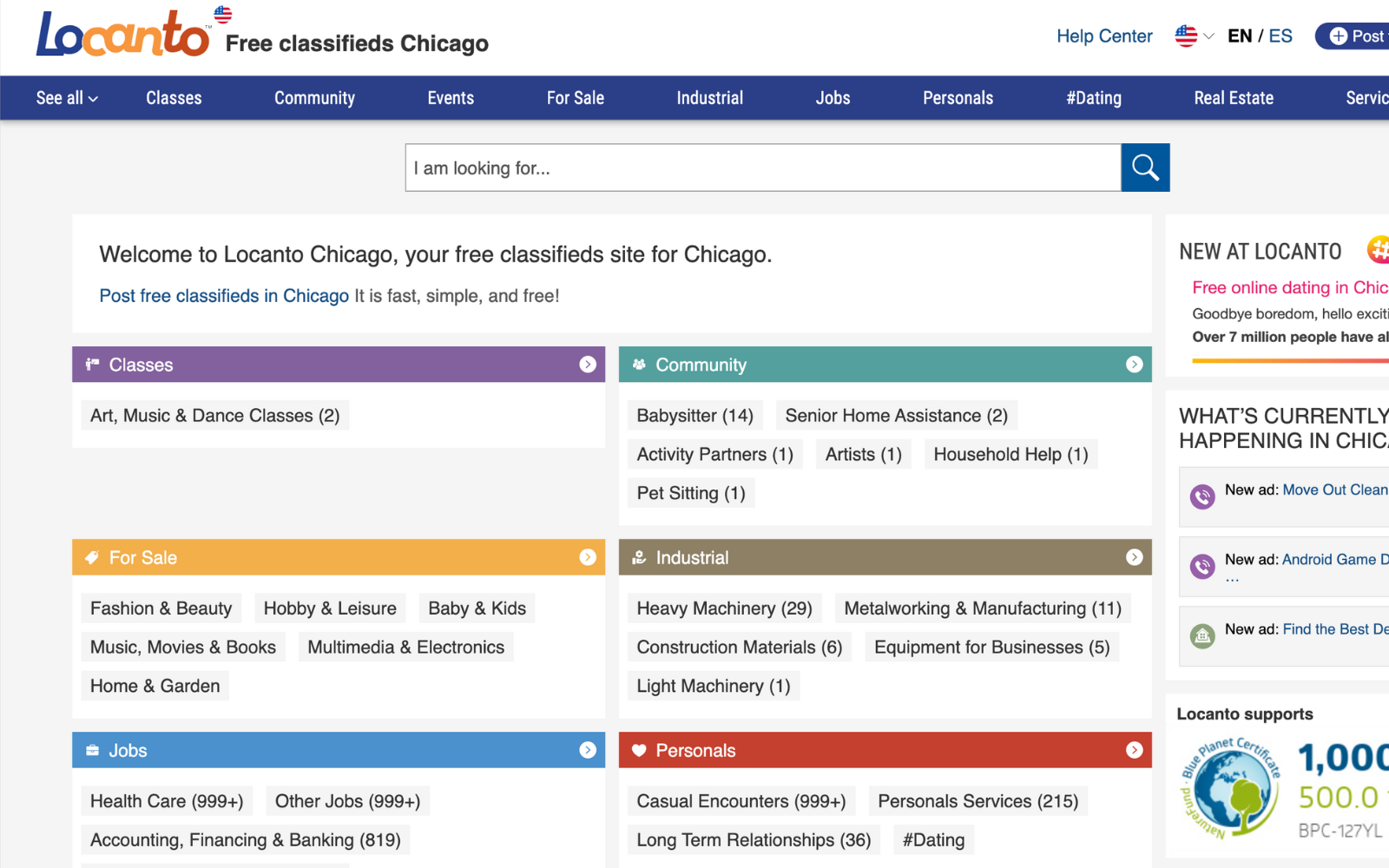Open Artists (1) category
Image resolution: width=1389 pixels, height=868 pixels.
tap(864, 454)
